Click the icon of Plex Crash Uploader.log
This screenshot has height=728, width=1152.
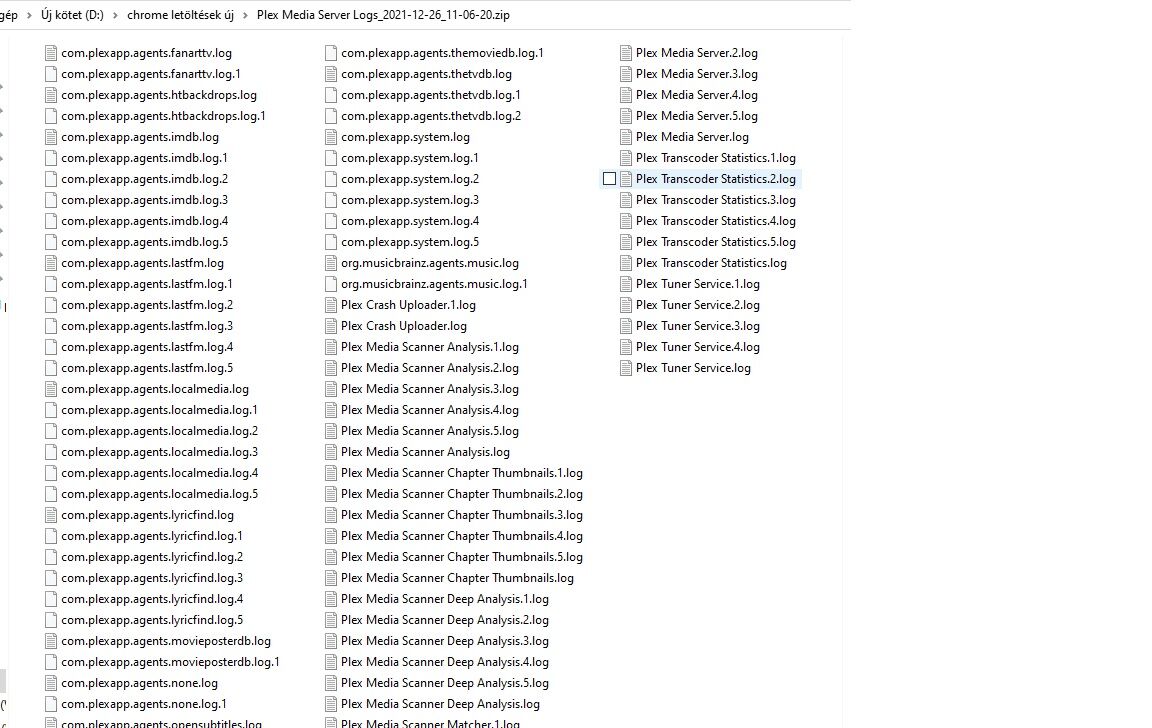331,326
